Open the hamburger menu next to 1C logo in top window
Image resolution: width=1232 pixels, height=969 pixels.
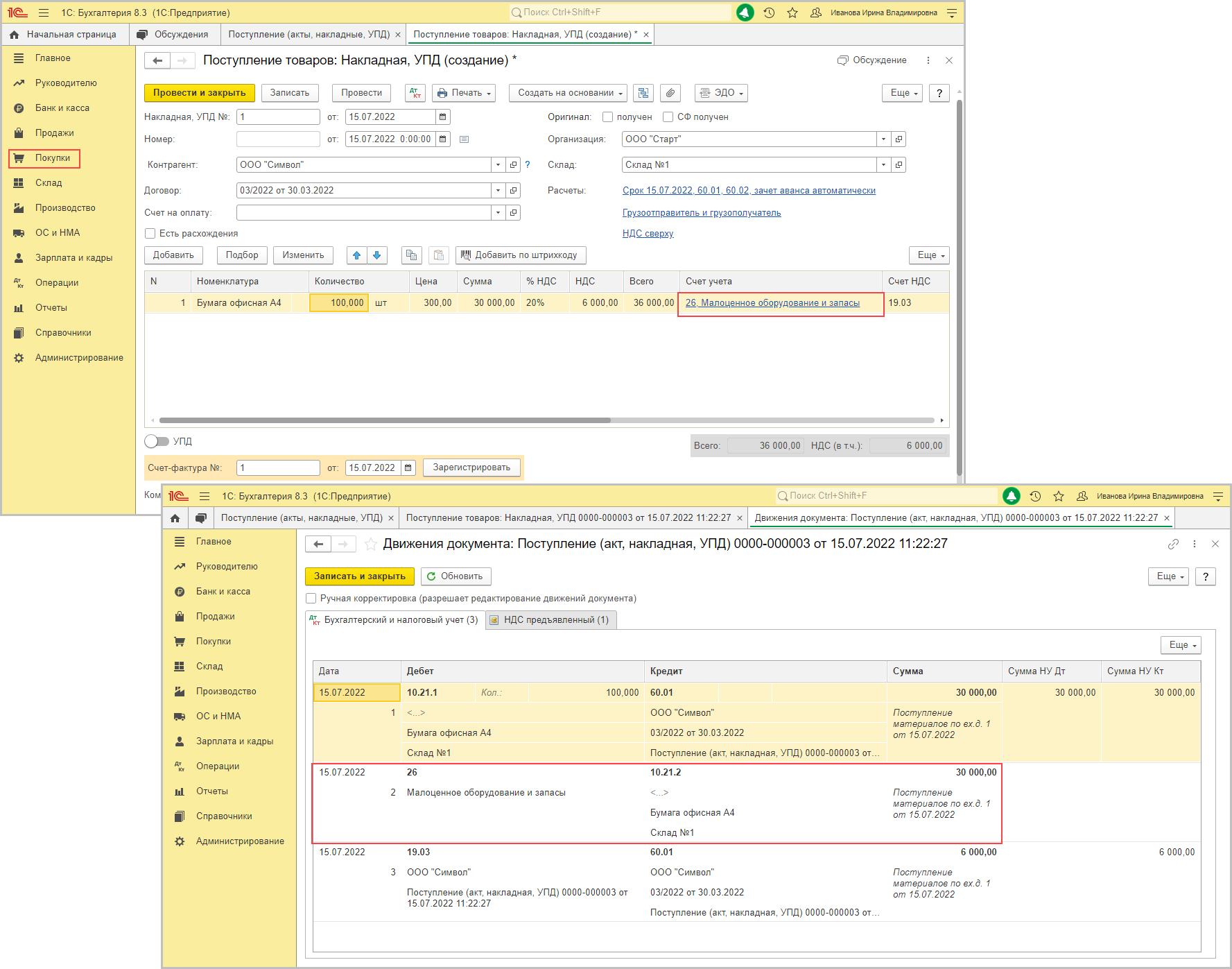(x=44, y=12)
